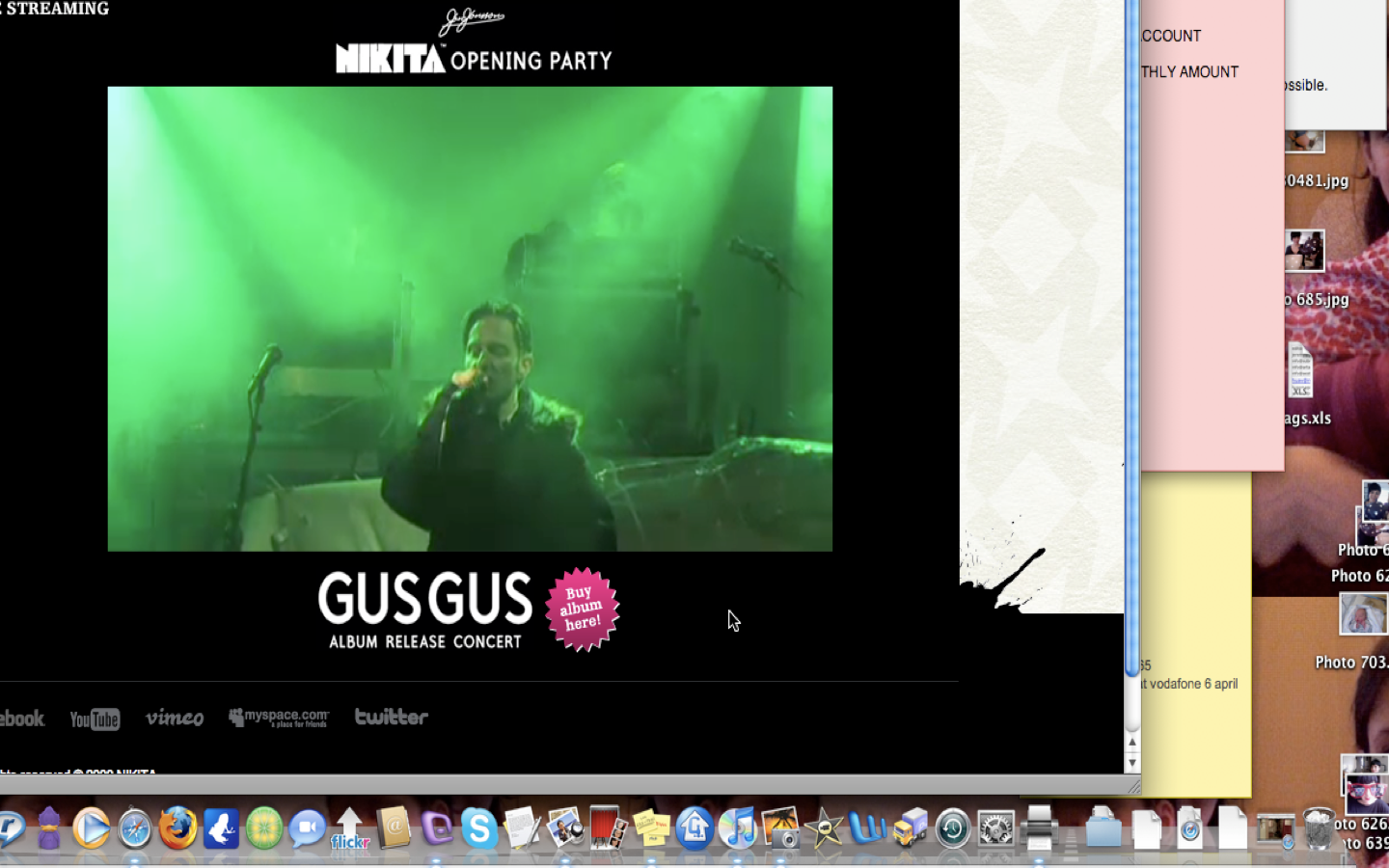Select the 0481.jpg file on desktop
Image resolution: width=1389 pixels, height=868 pixels.
click(1318, 180)
